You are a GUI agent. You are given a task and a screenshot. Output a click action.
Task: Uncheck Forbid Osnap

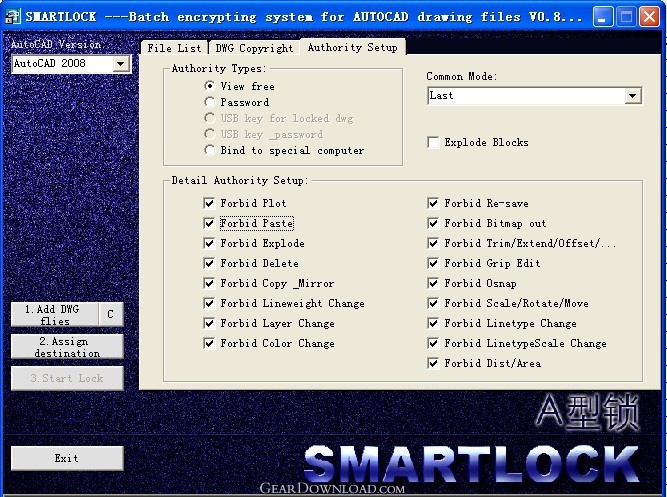click(x=433, y=283)
